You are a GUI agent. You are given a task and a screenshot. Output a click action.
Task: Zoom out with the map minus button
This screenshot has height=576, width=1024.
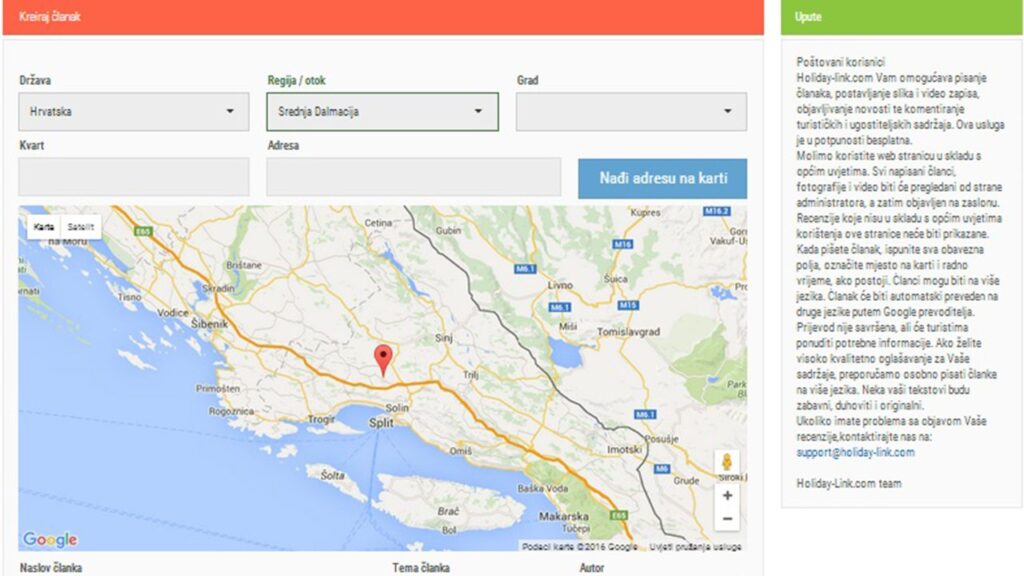click(727, 519)
